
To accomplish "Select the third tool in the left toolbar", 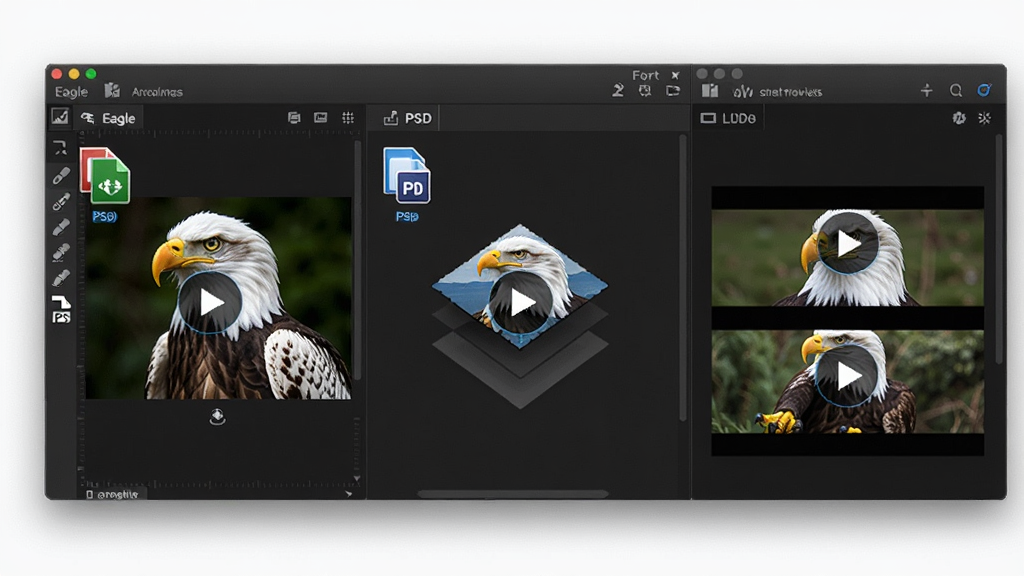I will (x=61, y=202).
